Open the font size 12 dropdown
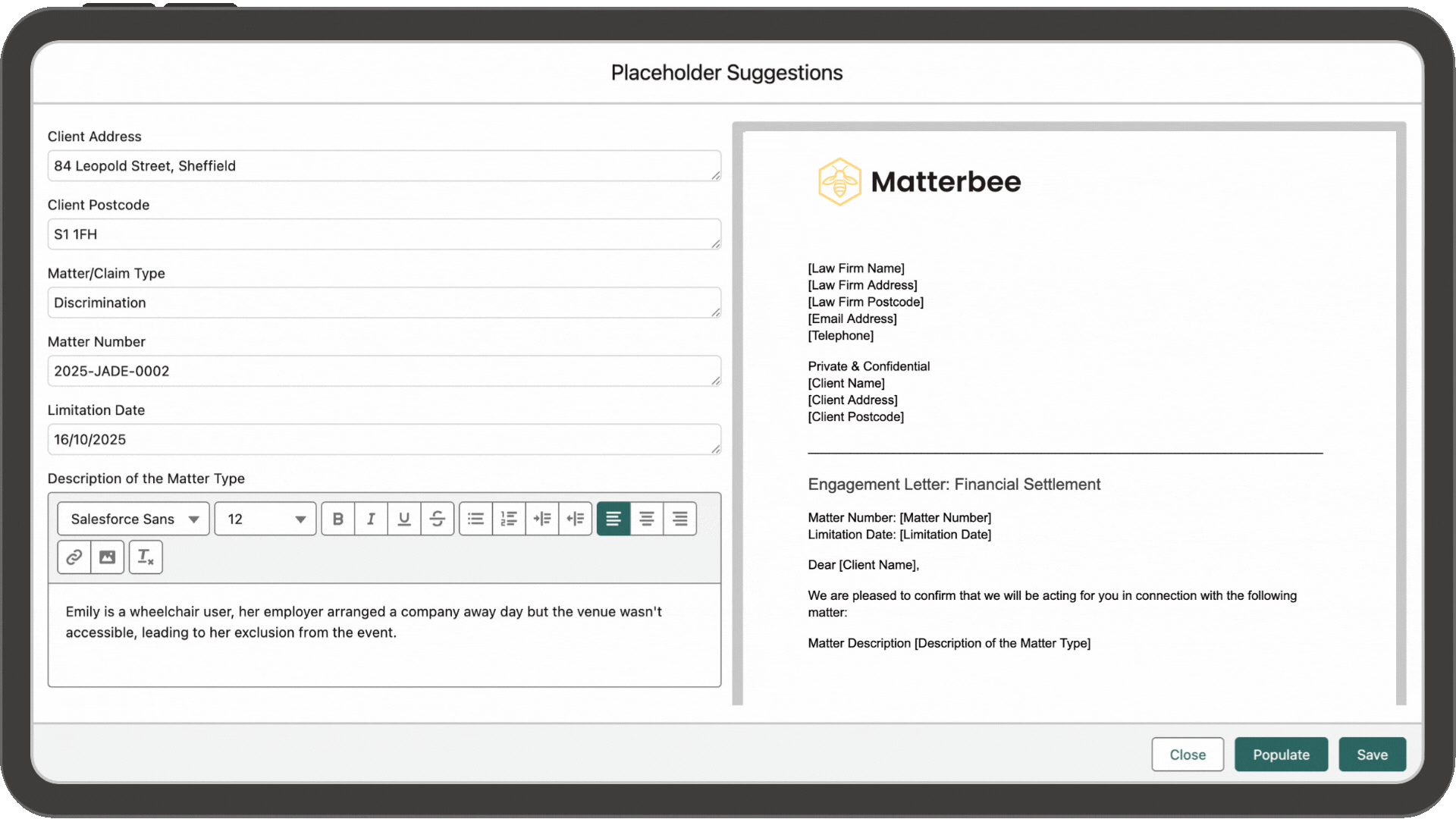The width and height of the screenshot is (1456, 819). coord(265,519)
